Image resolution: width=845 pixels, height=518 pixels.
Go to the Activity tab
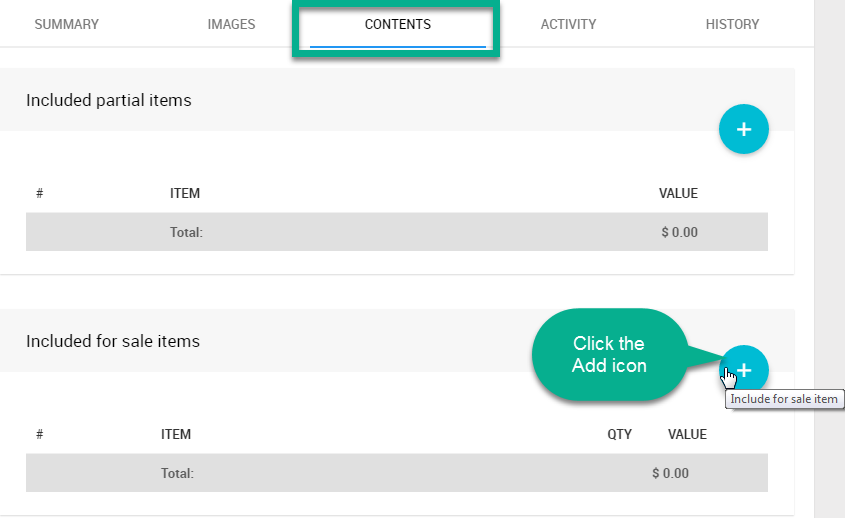568,24
